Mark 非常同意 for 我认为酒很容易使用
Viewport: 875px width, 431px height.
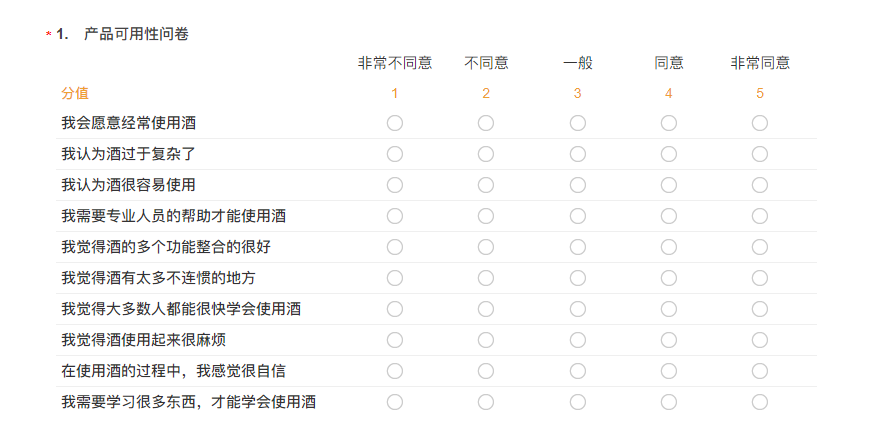[759, 185]
